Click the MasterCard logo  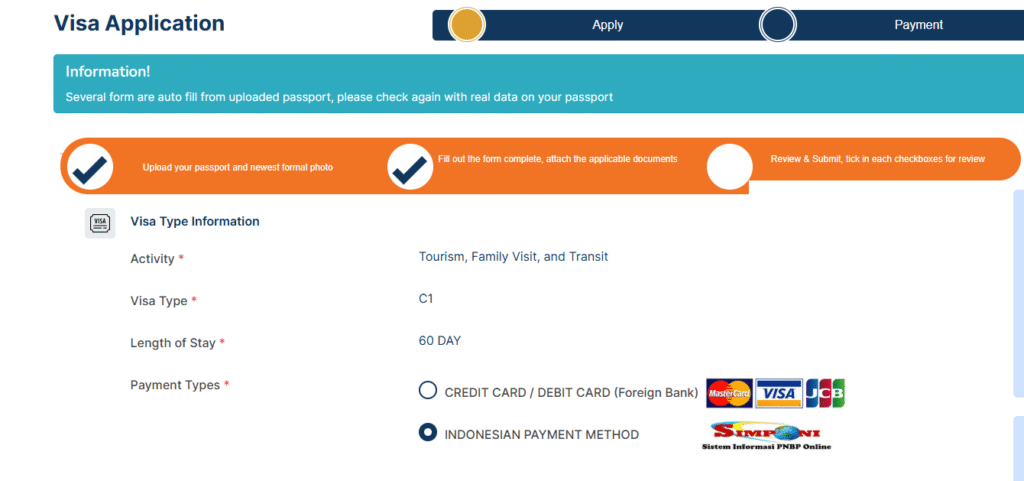729,394
